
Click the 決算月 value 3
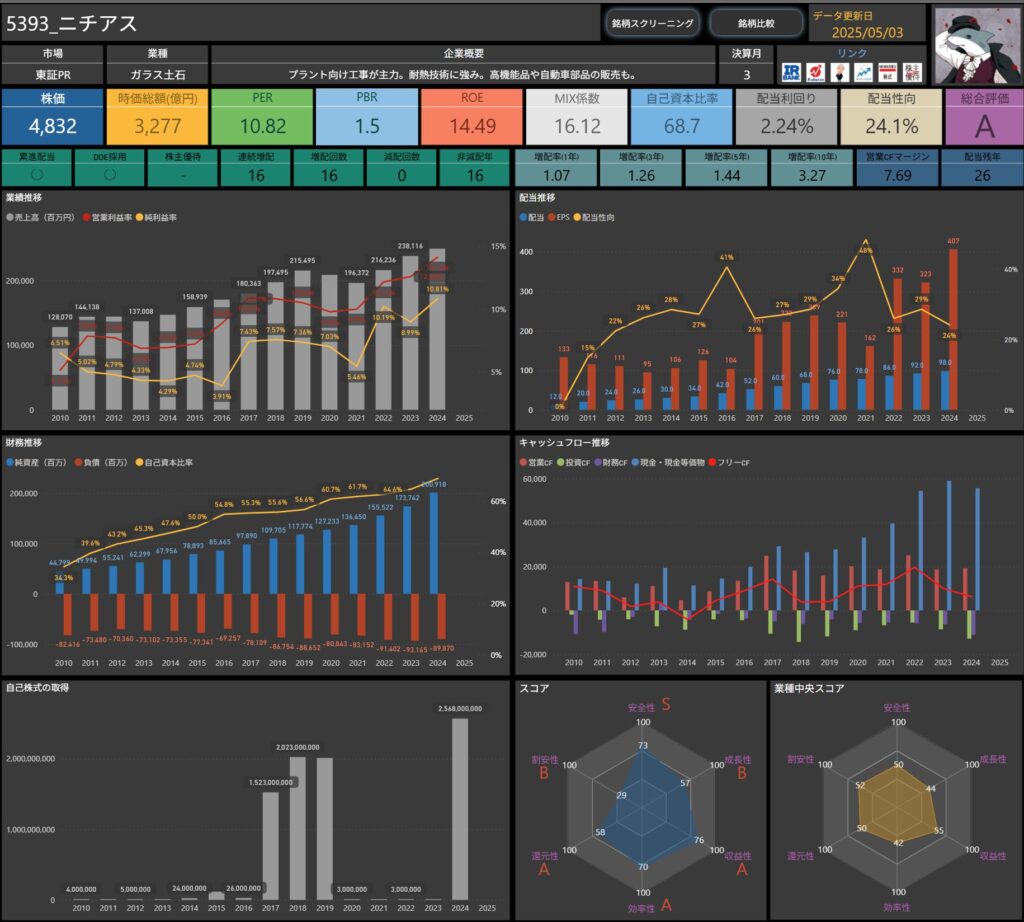click(x=746, y=74)
